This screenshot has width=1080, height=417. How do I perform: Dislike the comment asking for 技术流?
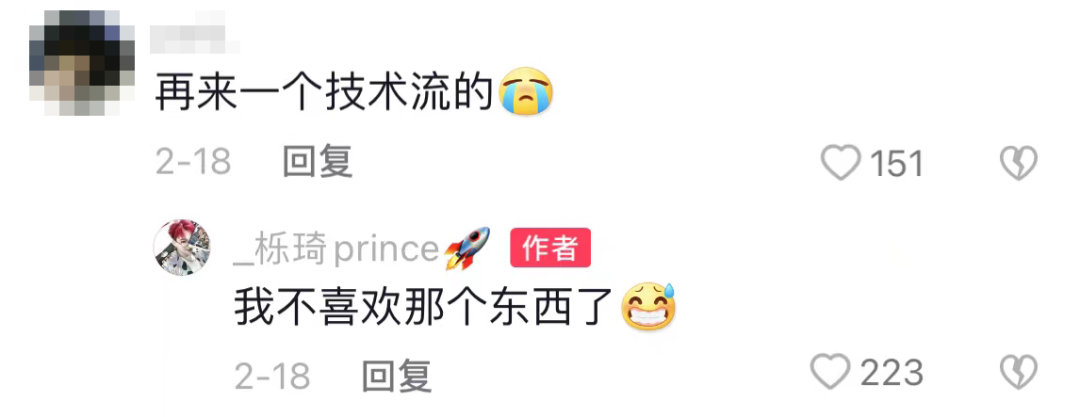[1018, 163]
